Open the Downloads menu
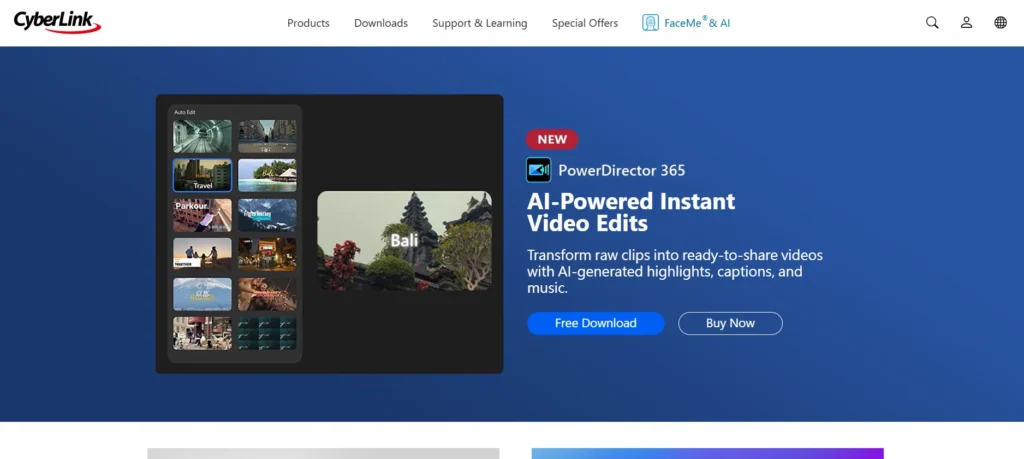The height and width of the screenshot is (459, 1024). (381, 23)
